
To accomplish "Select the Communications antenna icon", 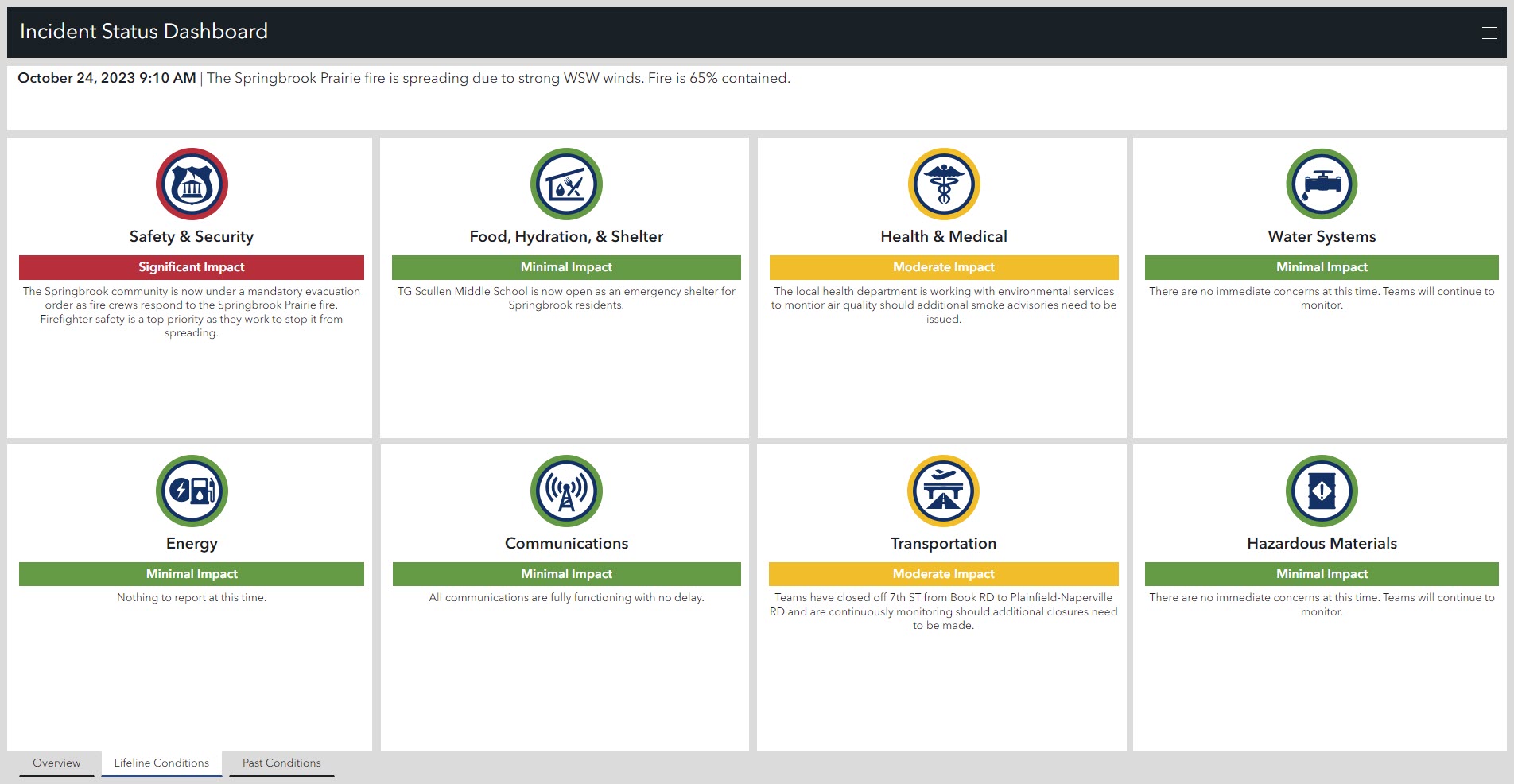I will [565, 491].
